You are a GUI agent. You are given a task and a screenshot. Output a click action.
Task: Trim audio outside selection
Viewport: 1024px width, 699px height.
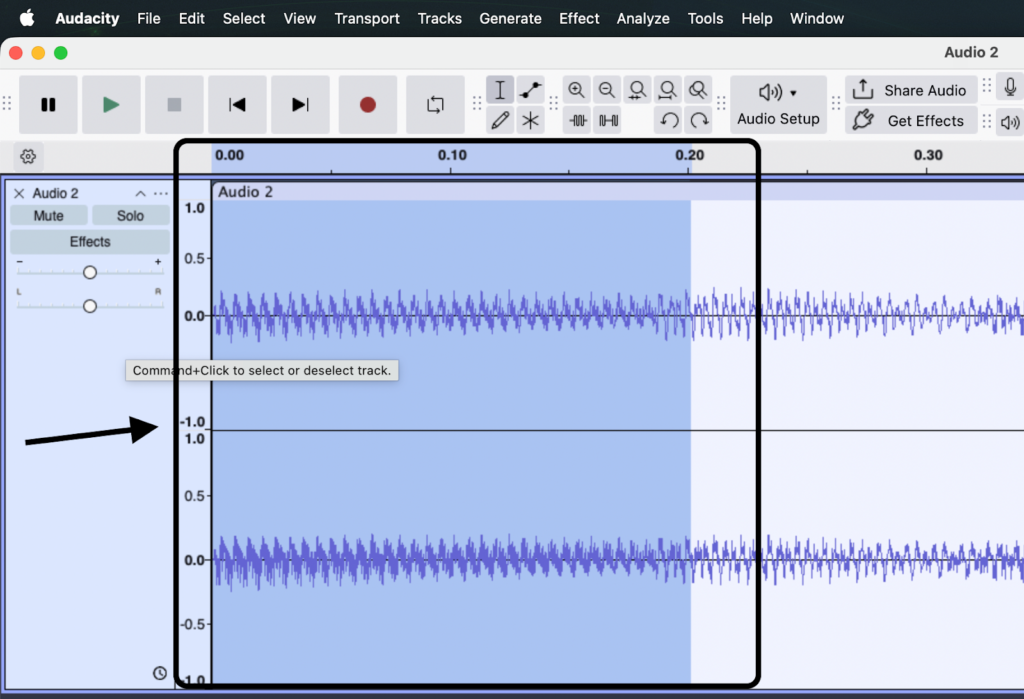click(x=578, y=121)
